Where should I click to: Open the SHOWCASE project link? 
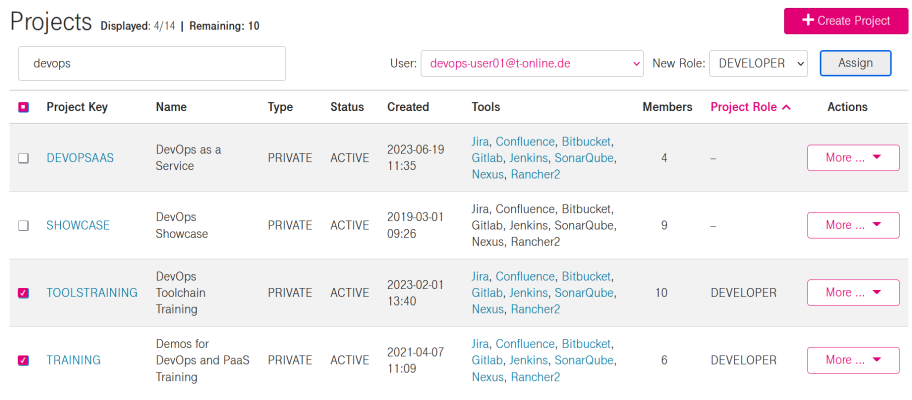tap(78, 225)
